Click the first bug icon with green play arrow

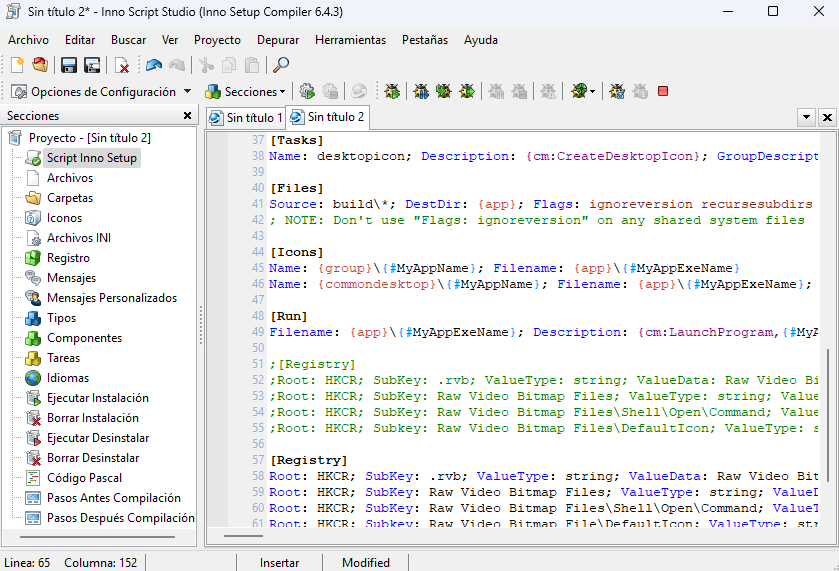pyautogui.click(x=392, y=91)
